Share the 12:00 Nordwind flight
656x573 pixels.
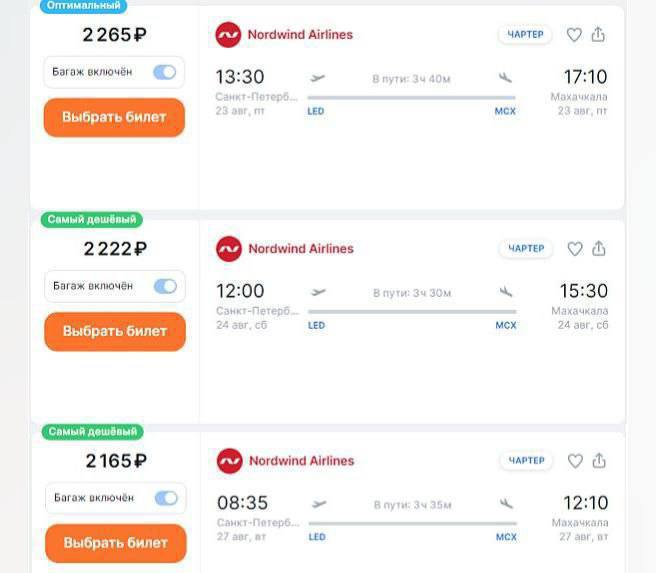coord(599,249)
